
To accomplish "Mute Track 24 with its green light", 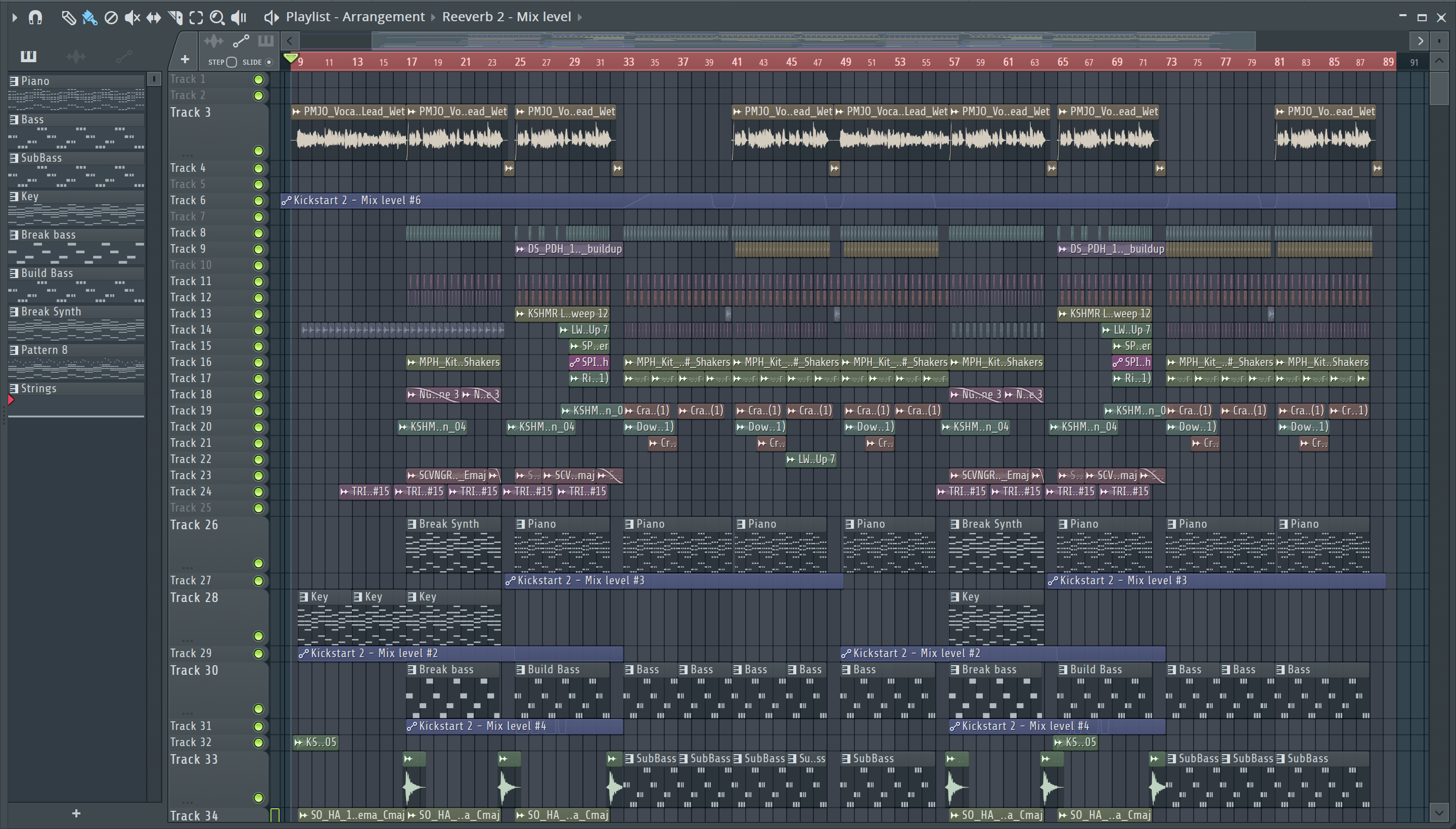I will pos(258,492).
